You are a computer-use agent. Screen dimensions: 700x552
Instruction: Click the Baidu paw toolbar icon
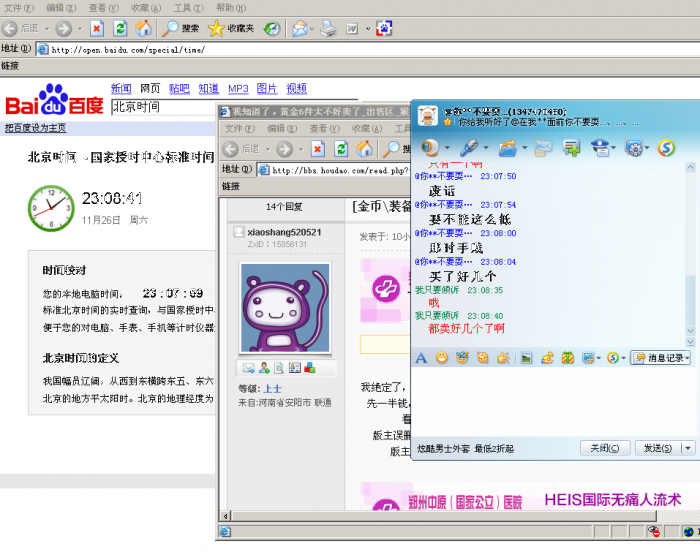tap(384, 29)
